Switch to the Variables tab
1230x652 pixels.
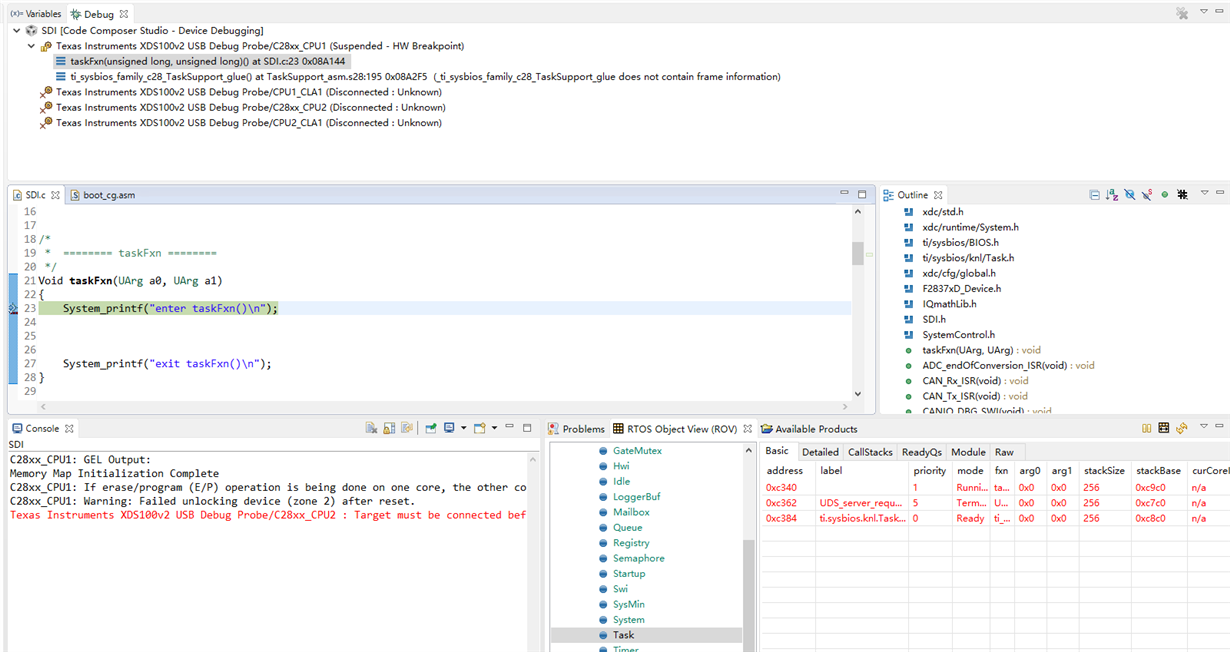point(37,14)
